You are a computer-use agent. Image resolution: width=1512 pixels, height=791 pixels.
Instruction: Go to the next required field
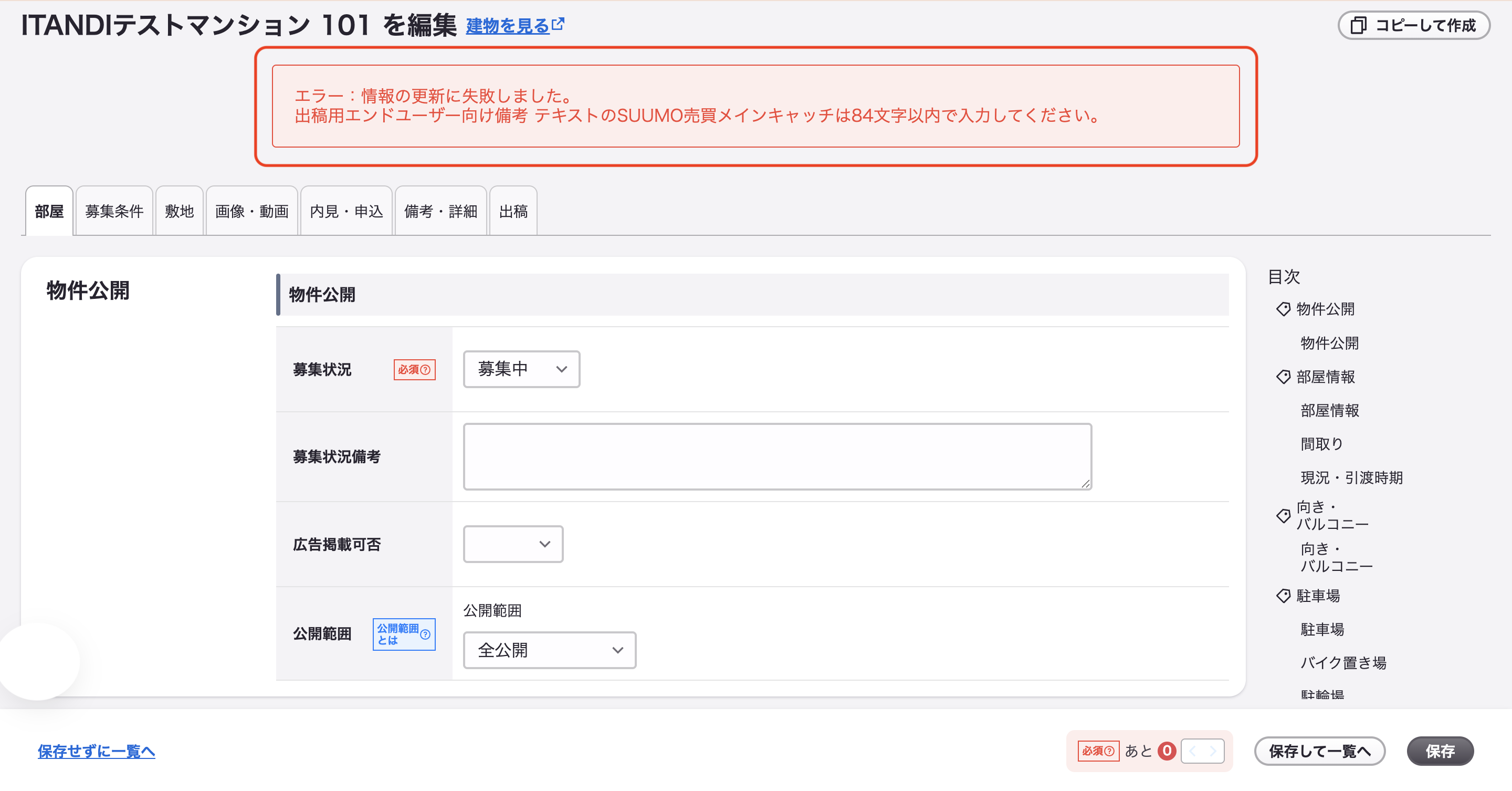[1213, 751]
